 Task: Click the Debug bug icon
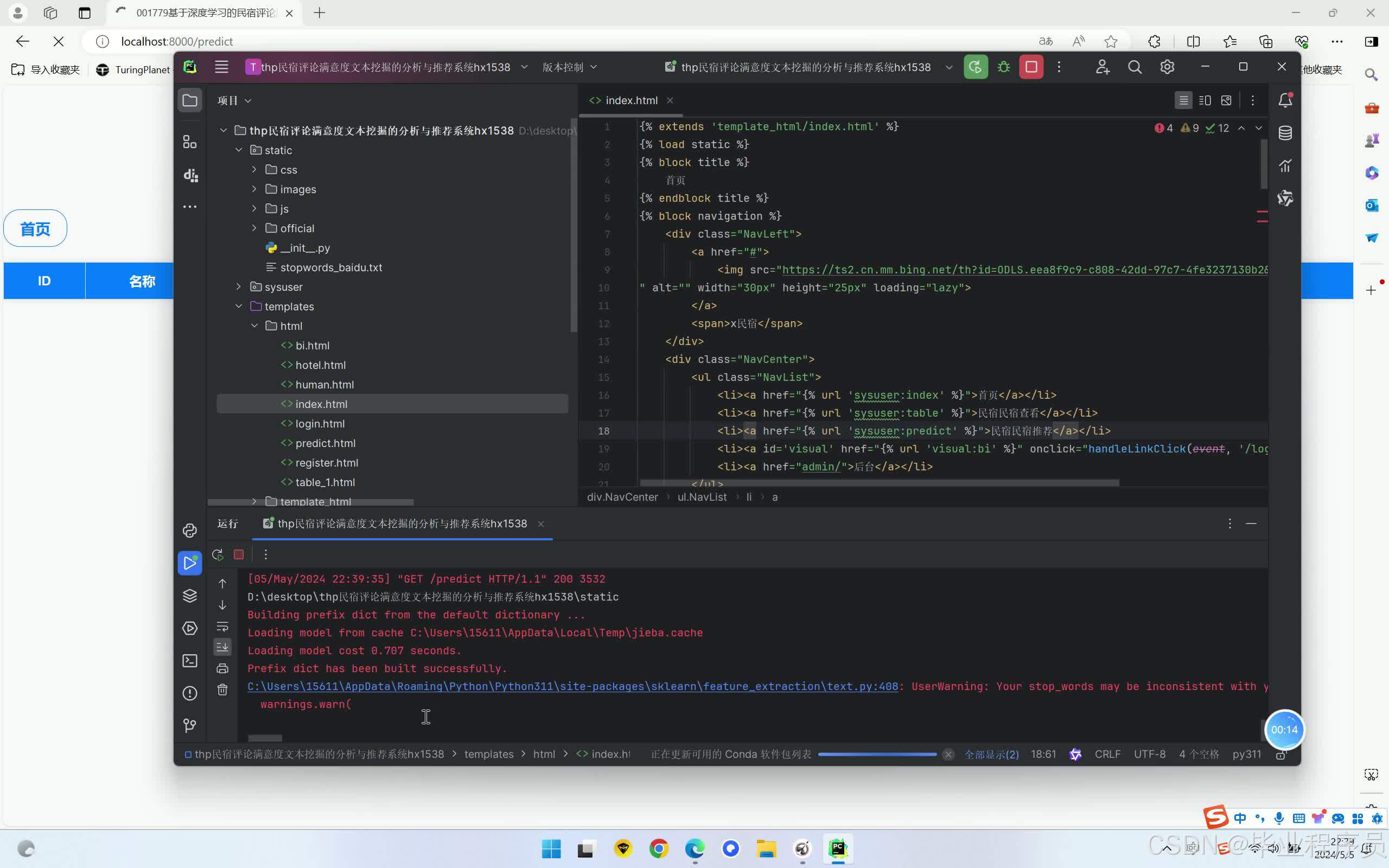[x=1003, y=67]
